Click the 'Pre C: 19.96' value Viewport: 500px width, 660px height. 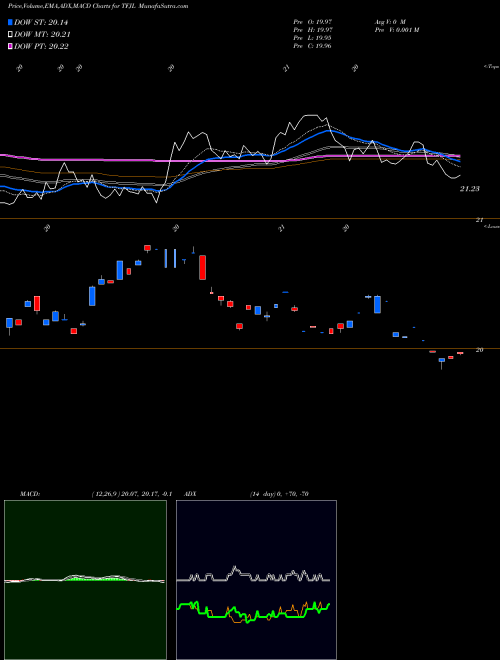coord(312,46)
